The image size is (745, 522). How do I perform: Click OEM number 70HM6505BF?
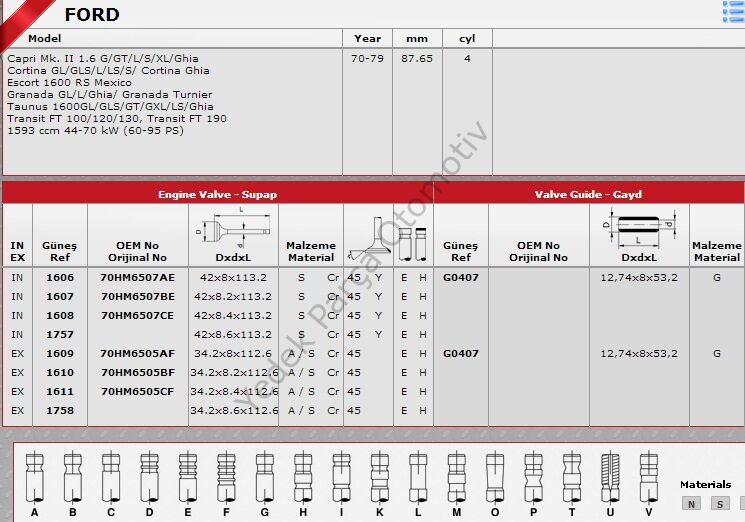(x=138, y=372)
